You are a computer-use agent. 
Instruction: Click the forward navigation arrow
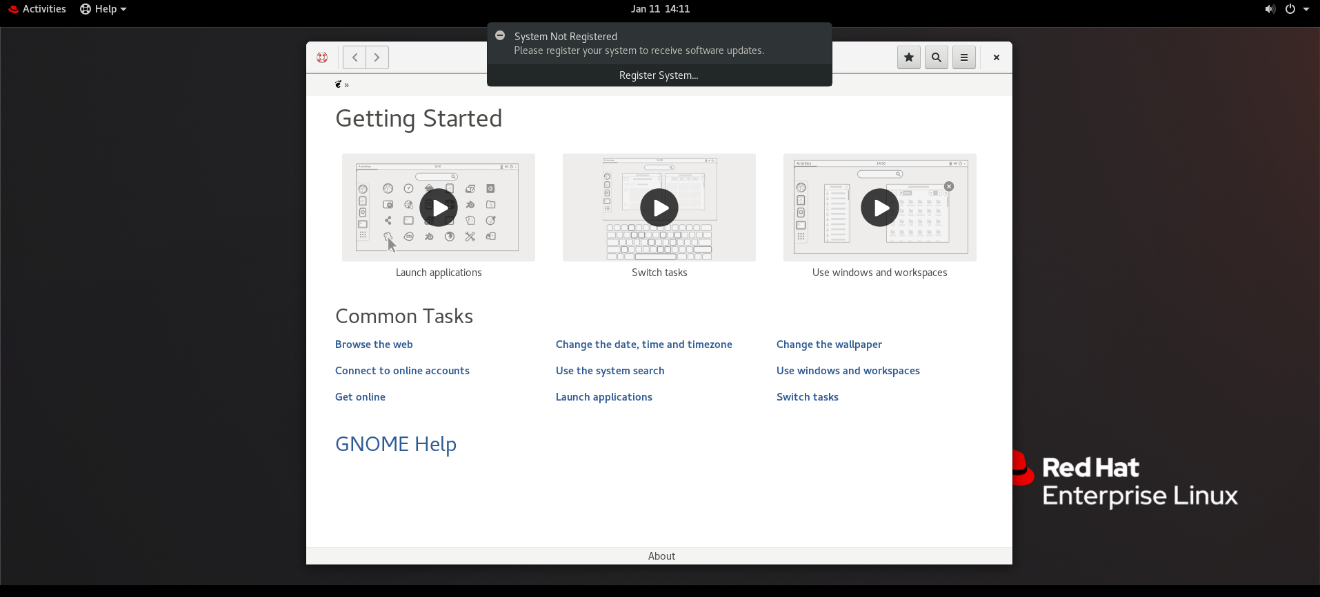pos(377,57)
